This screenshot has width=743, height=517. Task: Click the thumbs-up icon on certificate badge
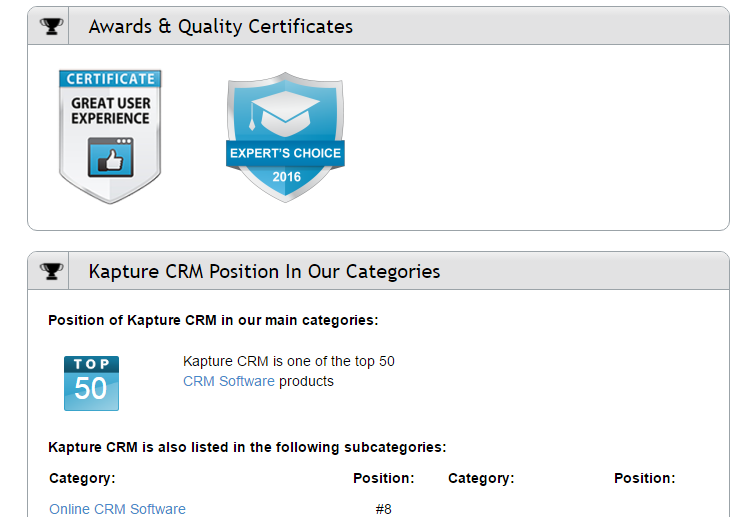pos(110,158)
